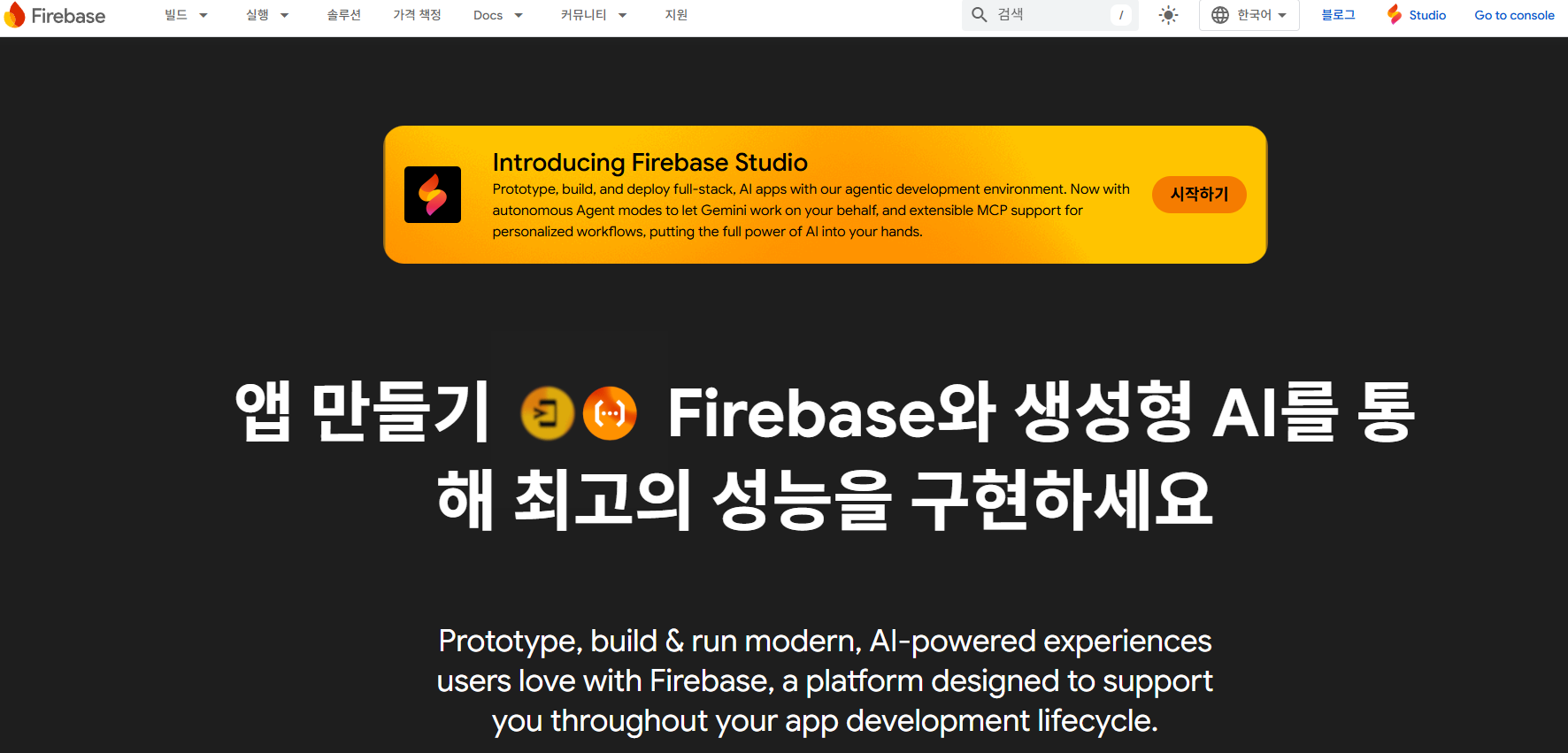The height and width of the screenshot is (753, 1568).
Task: Click the globe language icon
Action: (1220, 15)
